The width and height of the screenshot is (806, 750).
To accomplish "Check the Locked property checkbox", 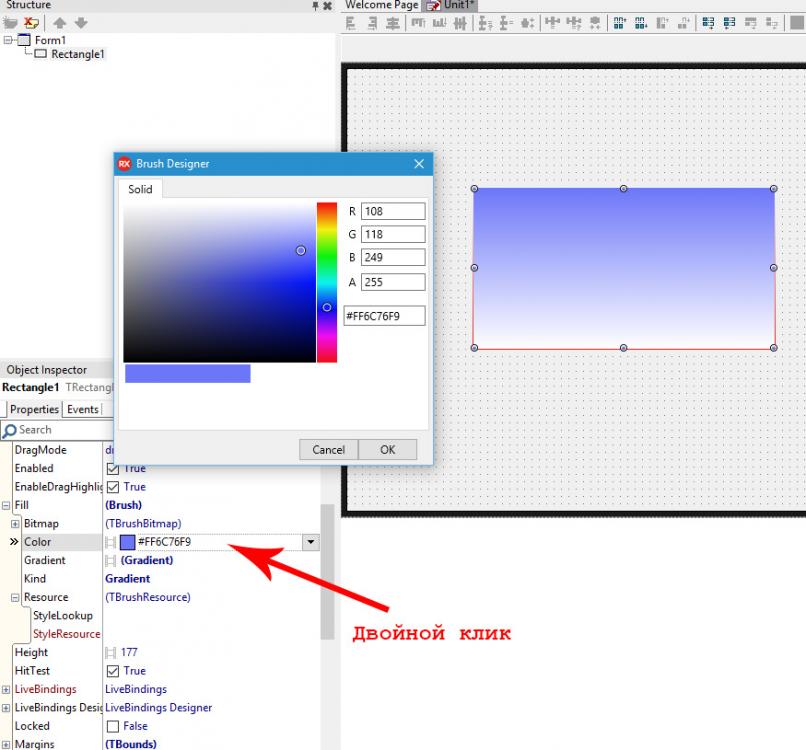I will click(x=113, y=726).
